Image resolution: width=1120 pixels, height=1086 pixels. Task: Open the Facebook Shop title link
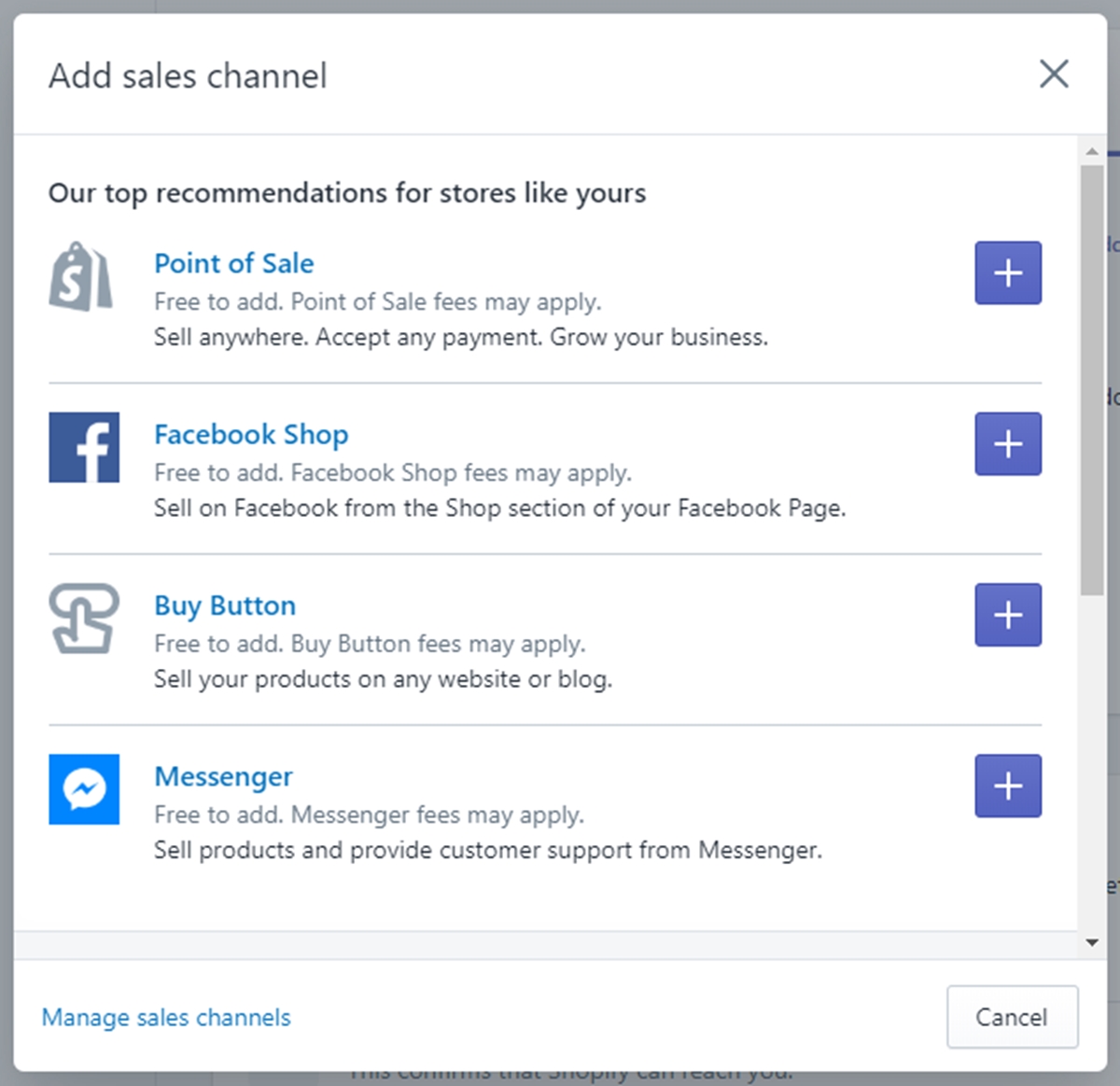(251, 435)
